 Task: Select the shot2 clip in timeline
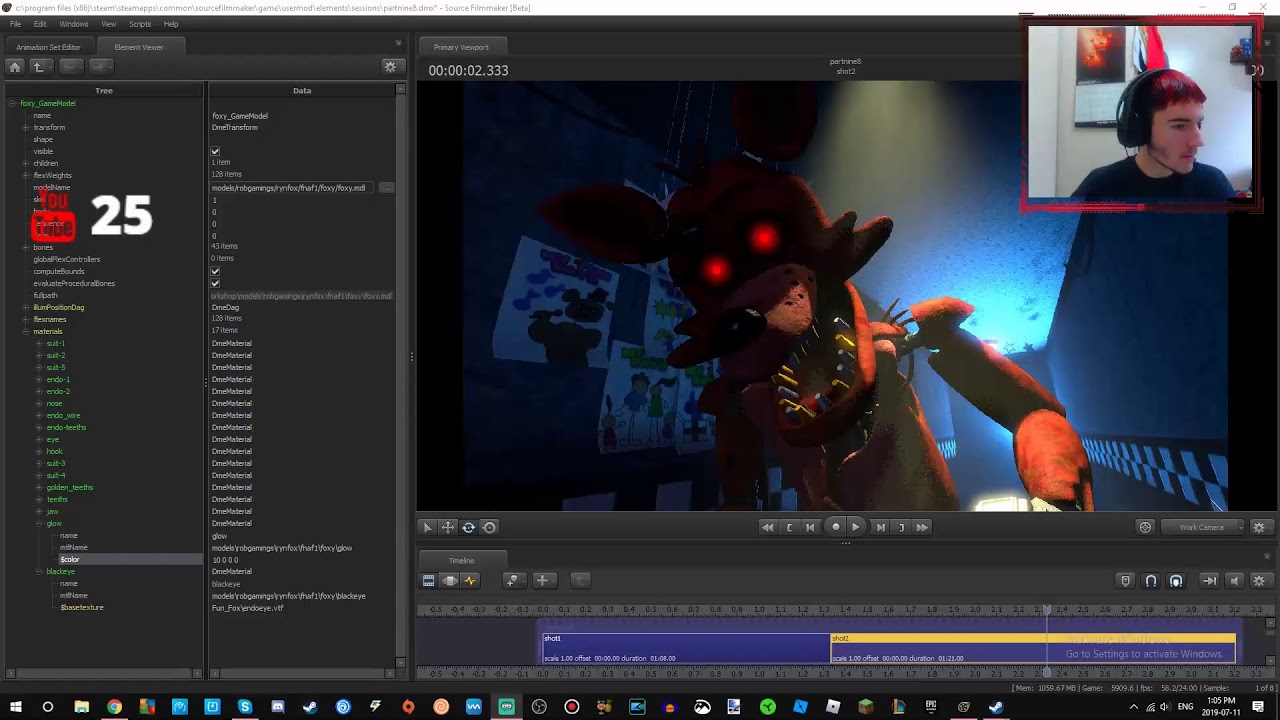[x=1033, y=648]
